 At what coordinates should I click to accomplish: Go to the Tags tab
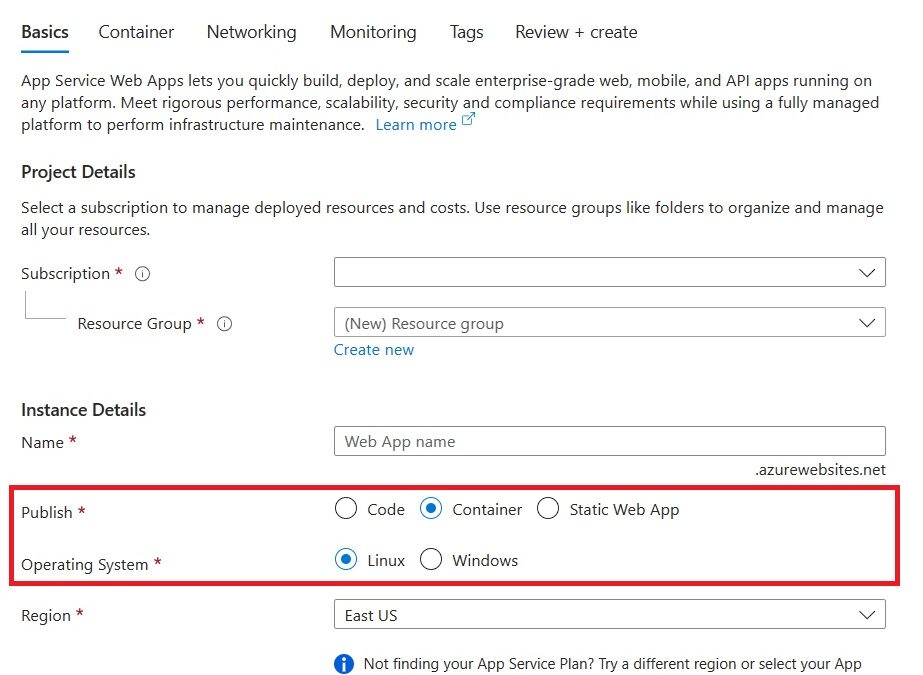pos(466,32)
